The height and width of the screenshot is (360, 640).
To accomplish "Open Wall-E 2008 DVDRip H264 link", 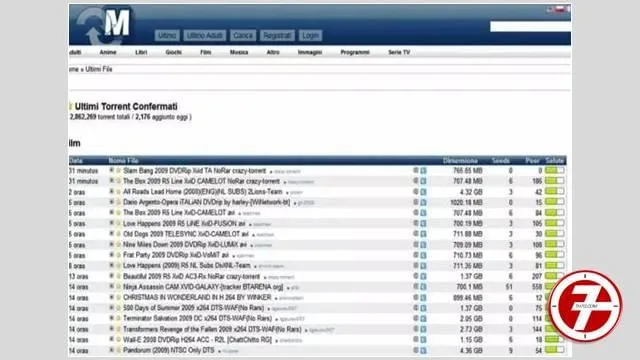I will click(x=197, y=340).
